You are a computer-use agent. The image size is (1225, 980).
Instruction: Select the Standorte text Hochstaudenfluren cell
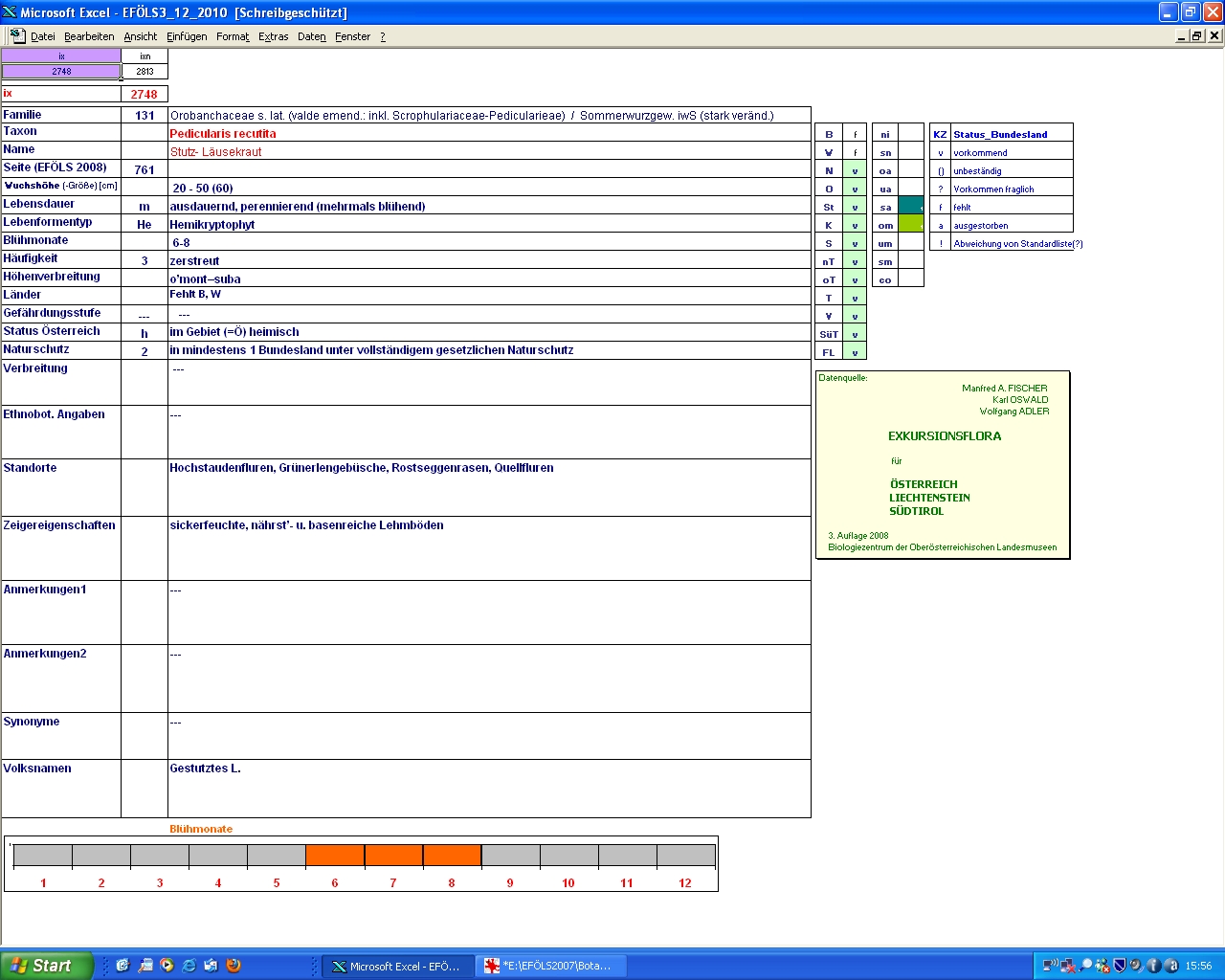[x=489, y=488]
